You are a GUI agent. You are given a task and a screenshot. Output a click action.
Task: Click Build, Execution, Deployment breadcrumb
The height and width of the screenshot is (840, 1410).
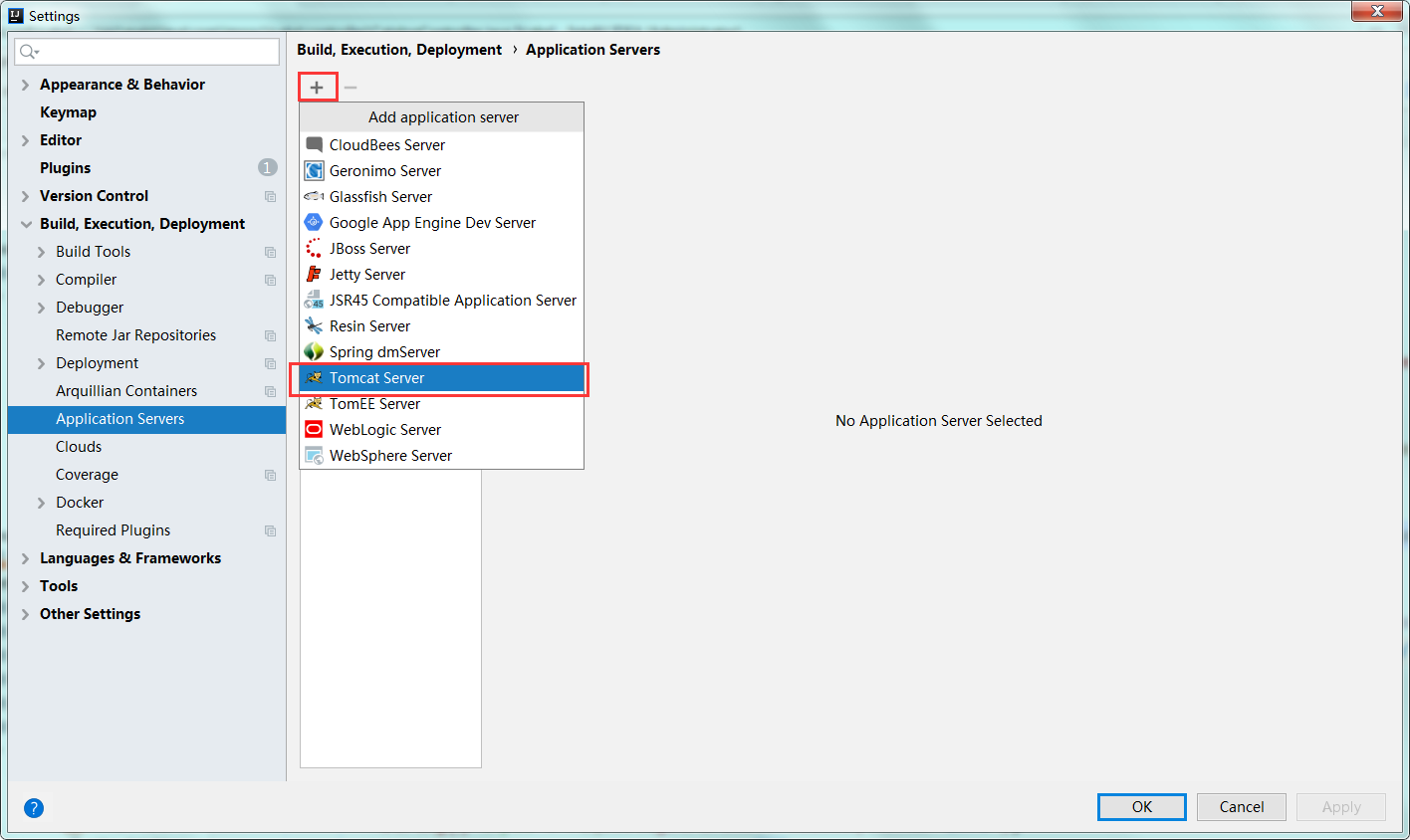point(399,50)
